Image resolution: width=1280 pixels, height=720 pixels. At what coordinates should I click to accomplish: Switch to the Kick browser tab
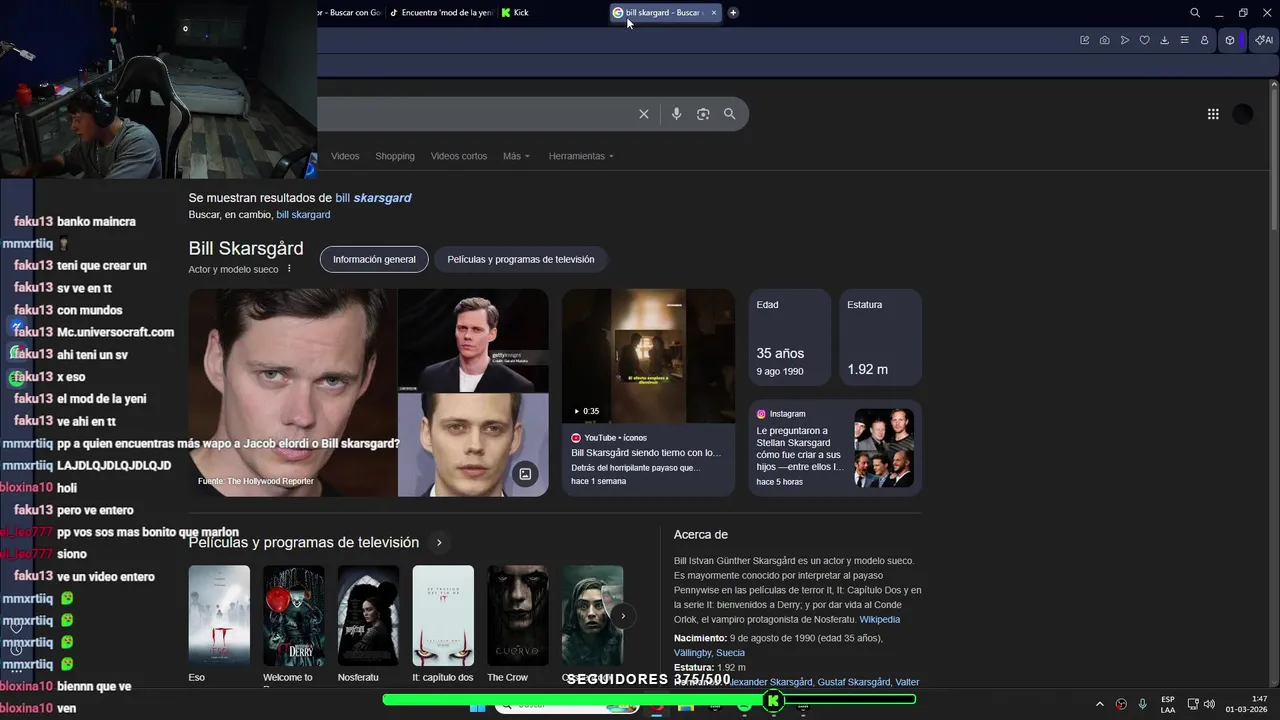[521, 13]
